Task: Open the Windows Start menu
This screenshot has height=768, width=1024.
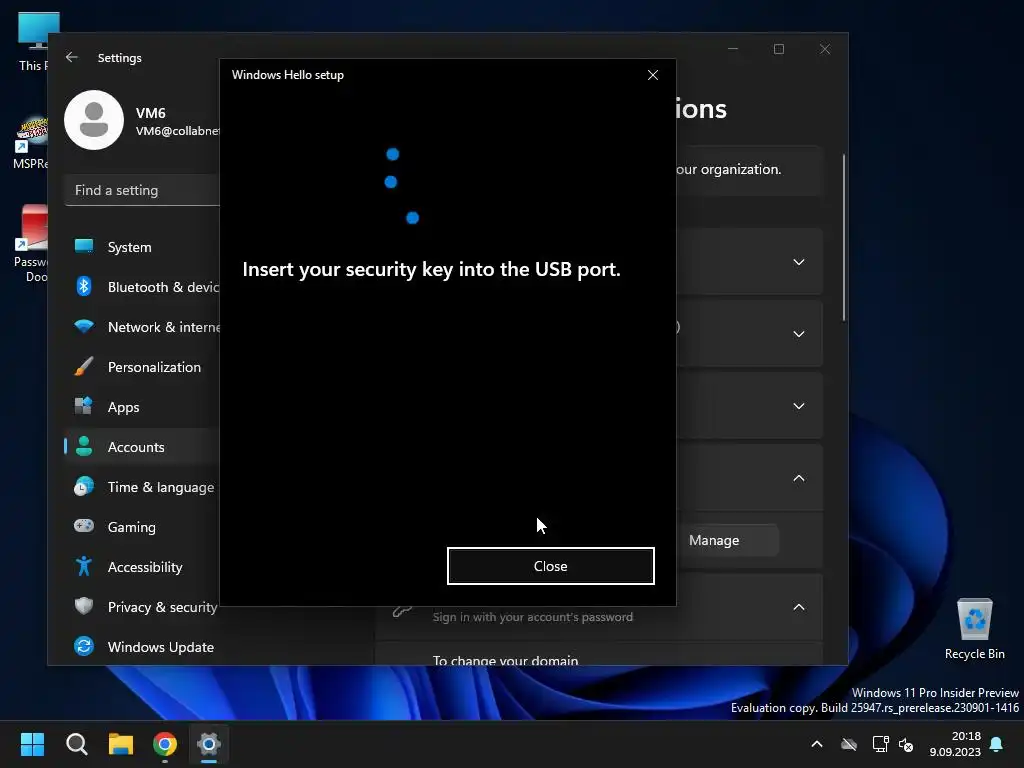Action: pos(32,744)
